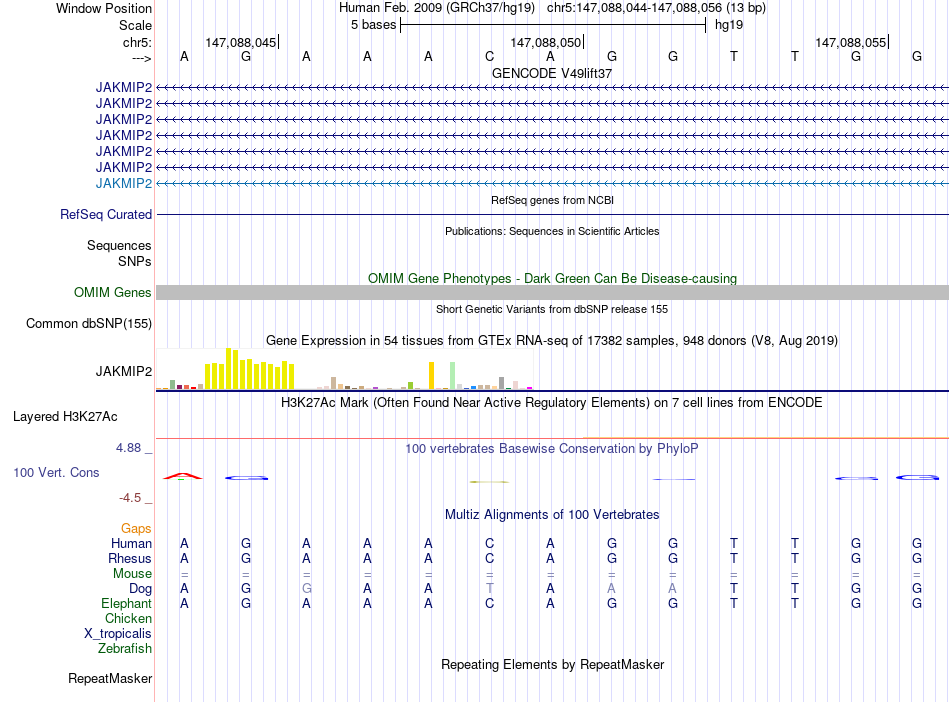Click the 147,088,050 position marker
The image size is (950, 702).
coord(546,42)
